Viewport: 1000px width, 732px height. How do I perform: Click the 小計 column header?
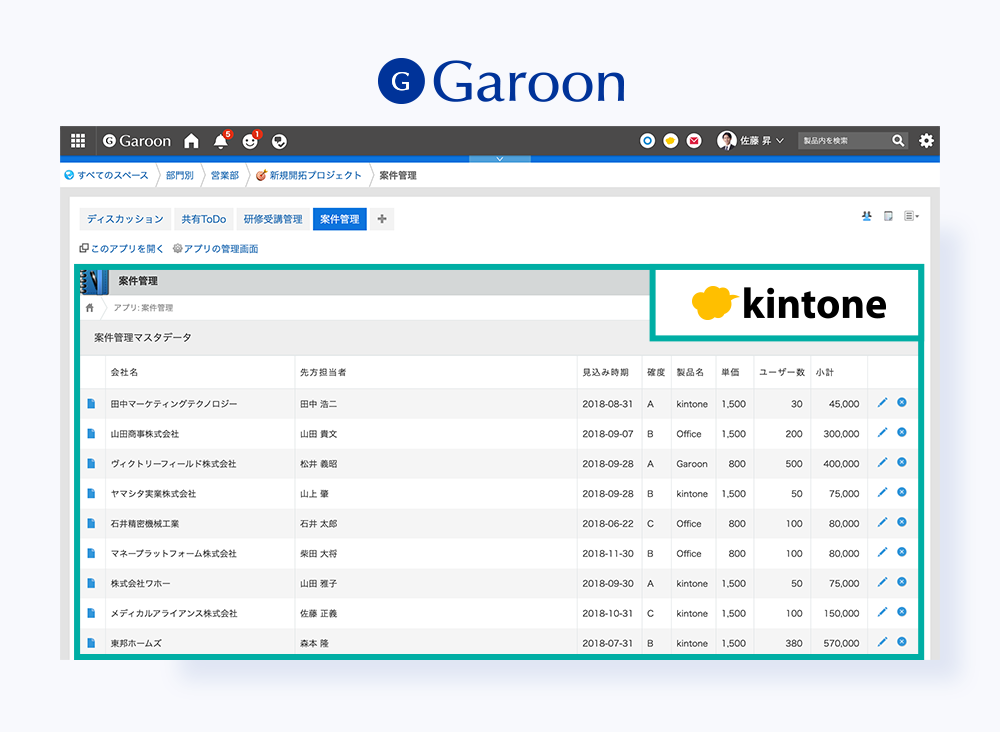click(x=825, y=372)
